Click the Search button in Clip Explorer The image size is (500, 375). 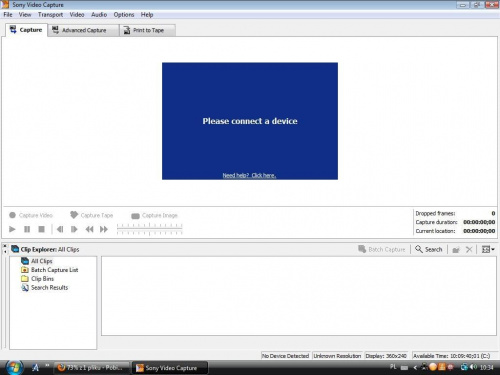tap(428, 249)
